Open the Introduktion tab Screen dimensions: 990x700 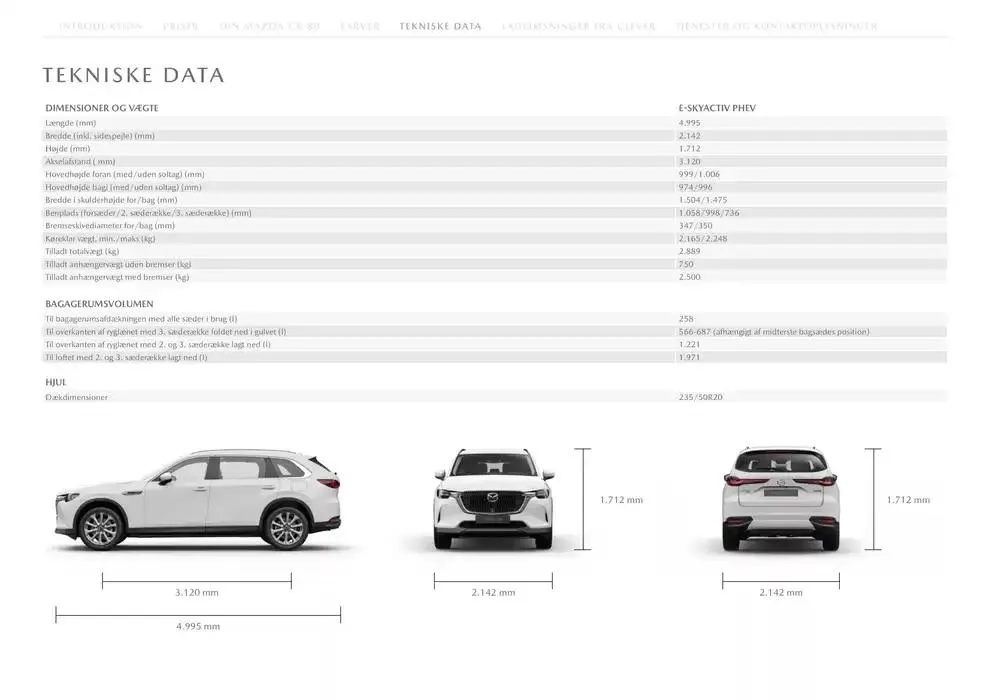[x=100, y=26]
